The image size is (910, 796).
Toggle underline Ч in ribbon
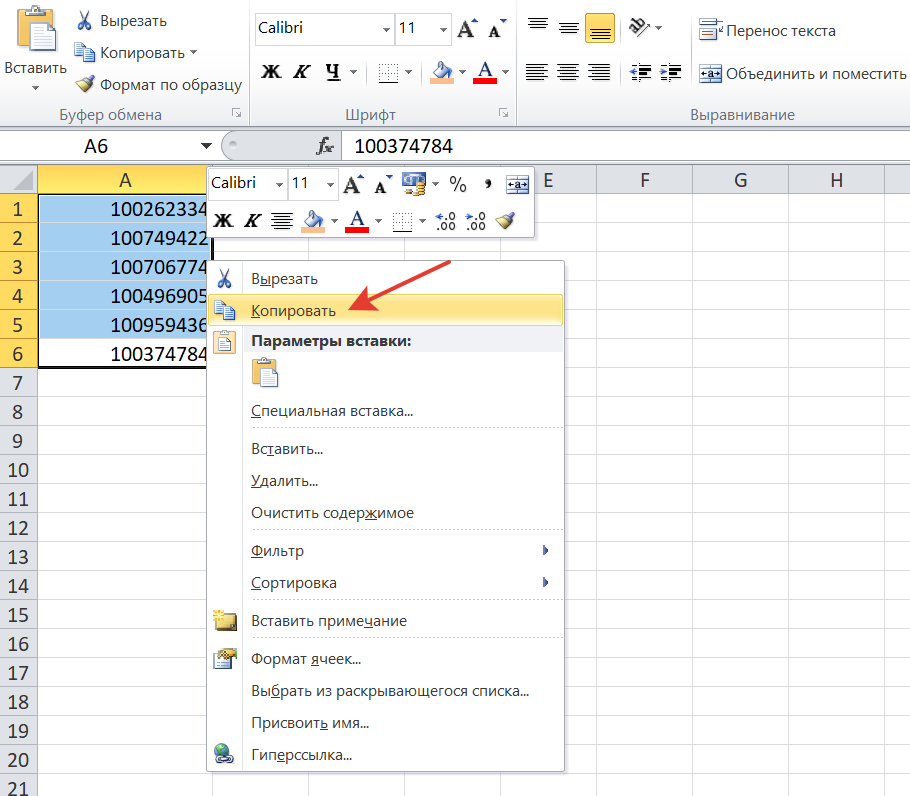tap(333, 72)
